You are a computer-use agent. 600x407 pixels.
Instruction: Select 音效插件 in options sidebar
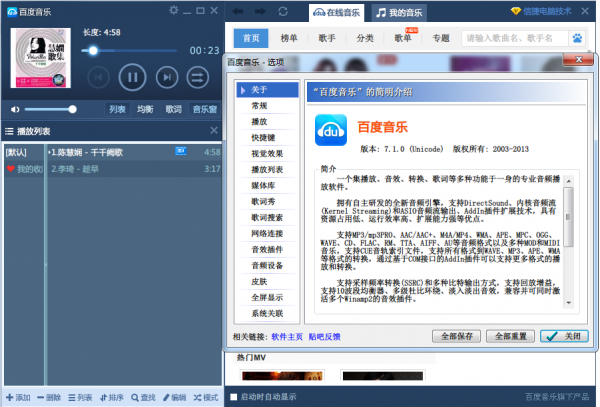point(267,249)
